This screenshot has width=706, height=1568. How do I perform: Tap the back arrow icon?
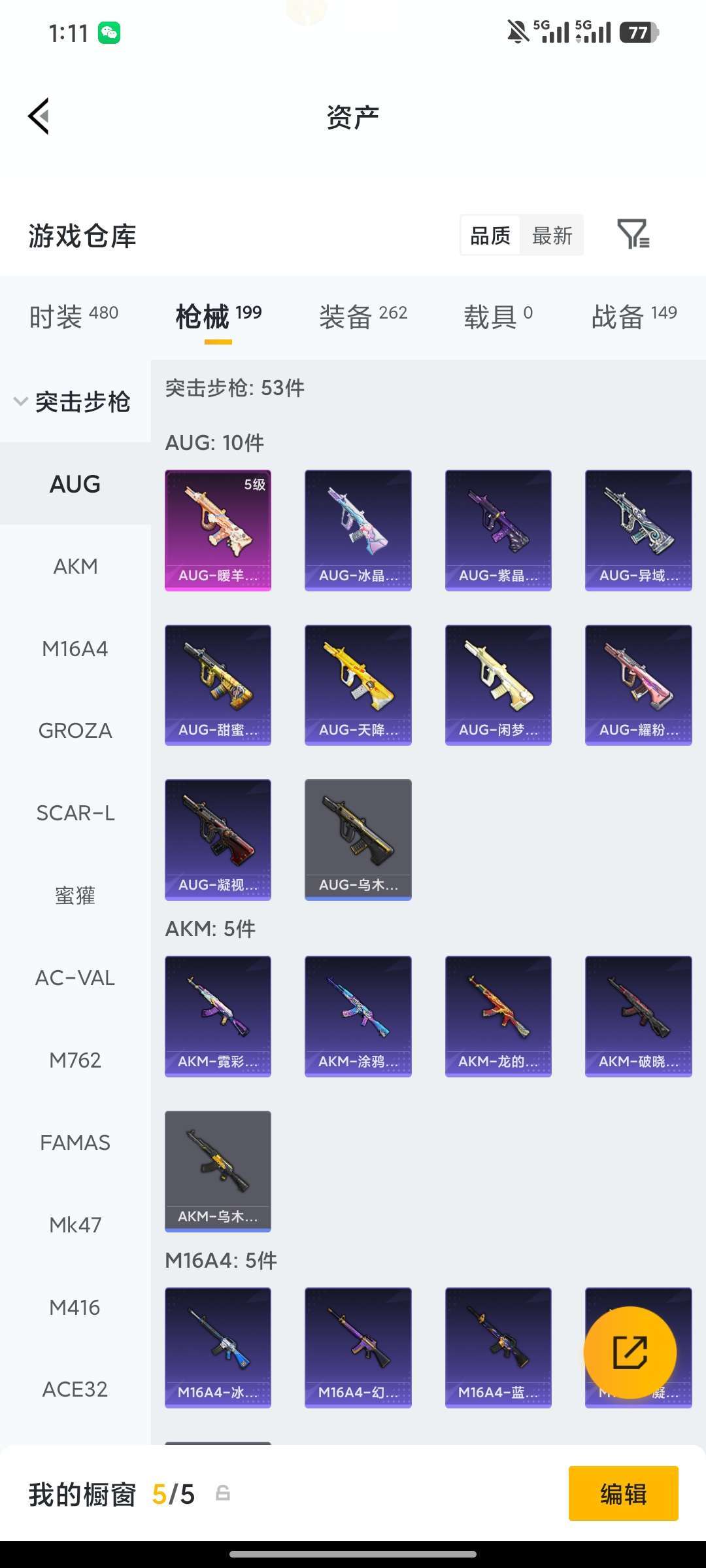point(39,116)
